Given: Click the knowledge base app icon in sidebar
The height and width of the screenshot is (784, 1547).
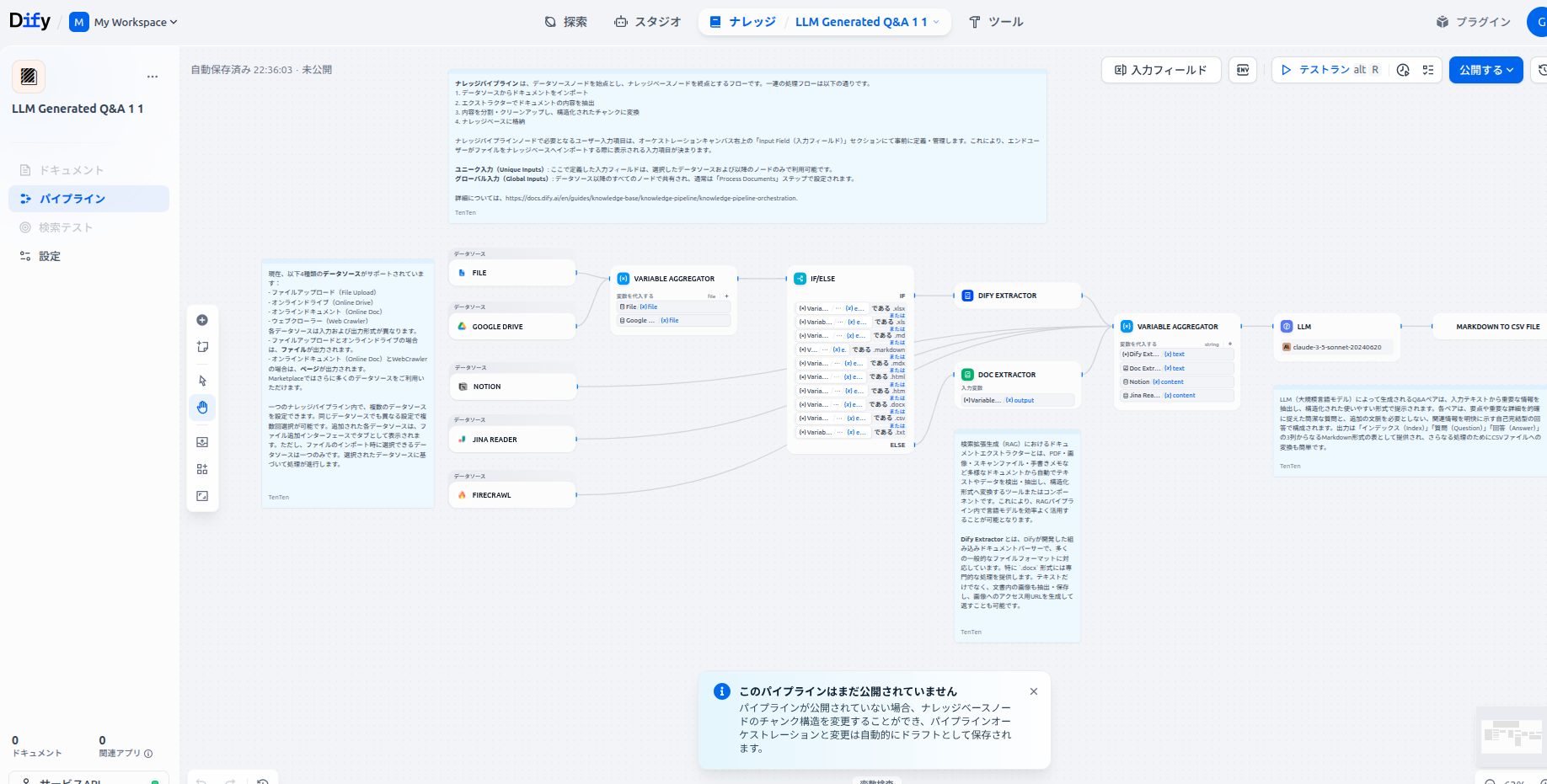Looking at the screenshot, I should pos(29,77).
